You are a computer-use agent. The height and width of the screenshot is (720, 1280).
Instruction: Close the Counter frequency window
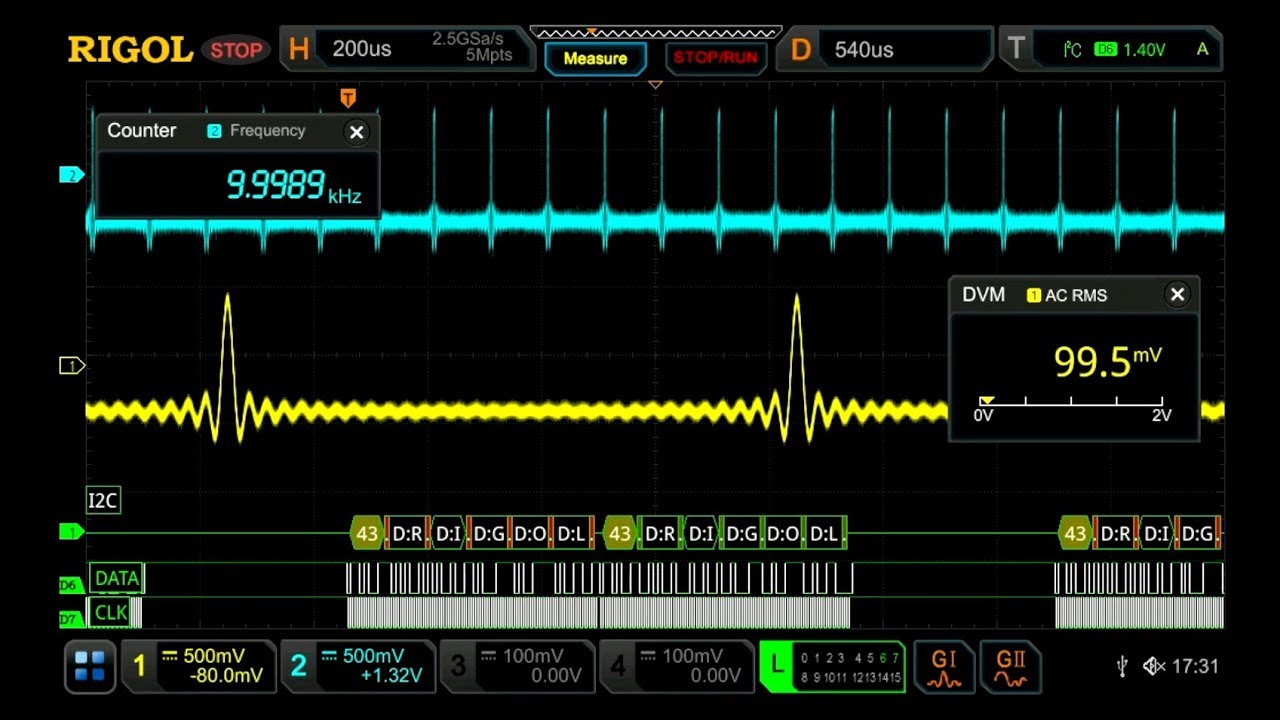(x=356, y=132)
